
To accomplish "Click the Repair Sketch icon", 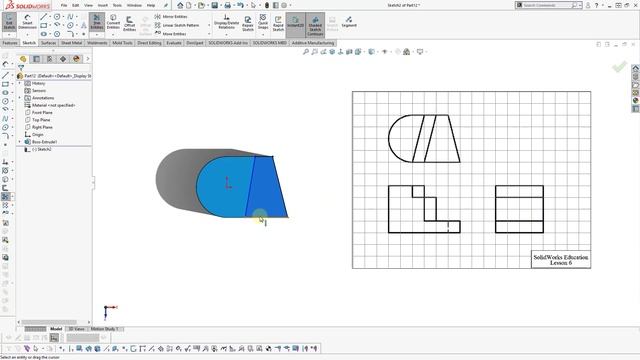I will click(x=248, y=24).
